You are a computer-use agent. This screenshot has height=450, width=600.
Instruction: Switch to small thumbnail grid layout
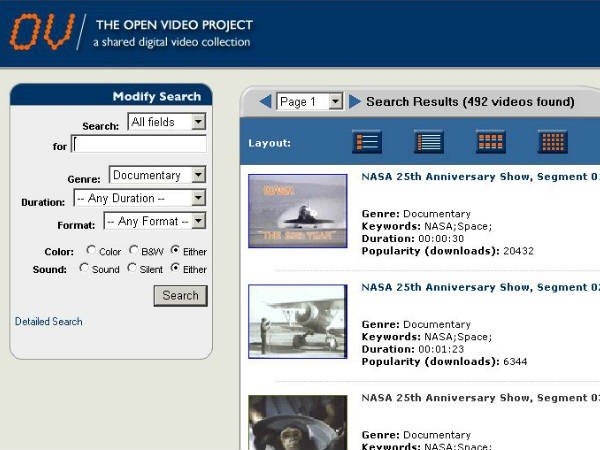point(553,142)
